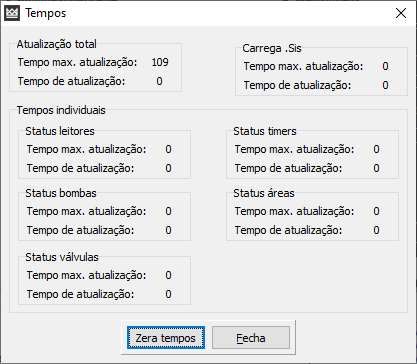Close the Tempos dialog window

point(401,13)
